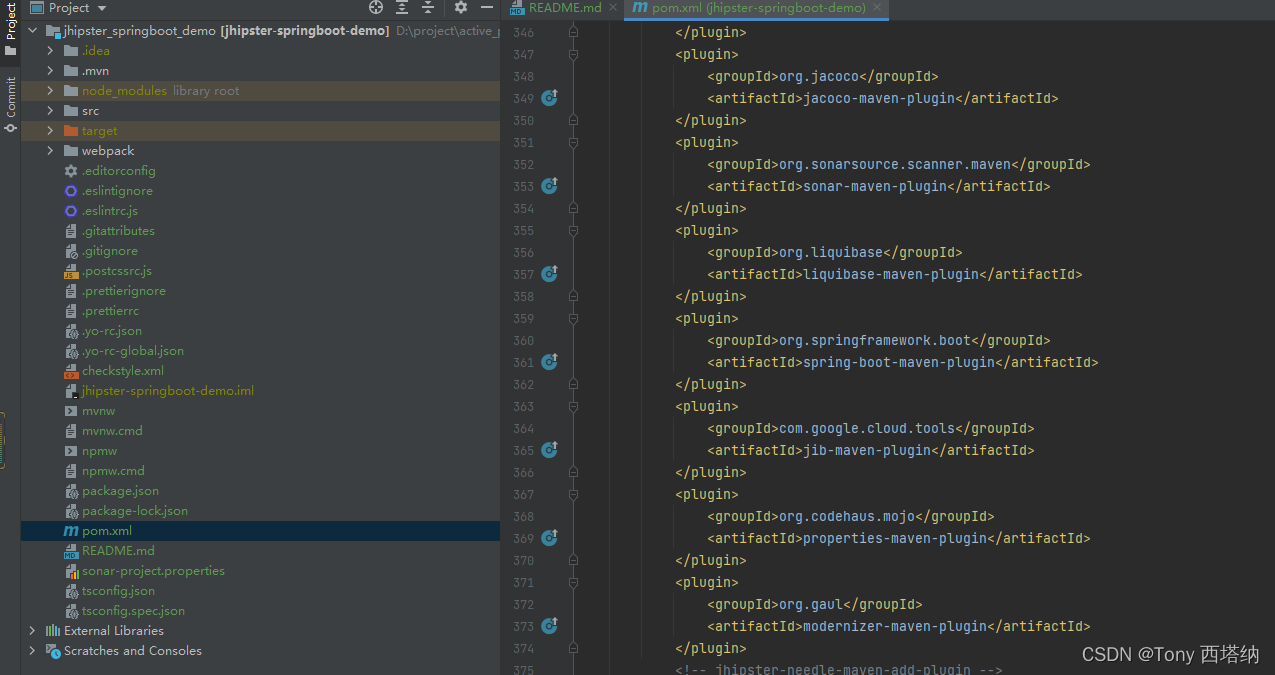
Task: Click the .postcssrc.js file icon
Action: pos(71,271)
